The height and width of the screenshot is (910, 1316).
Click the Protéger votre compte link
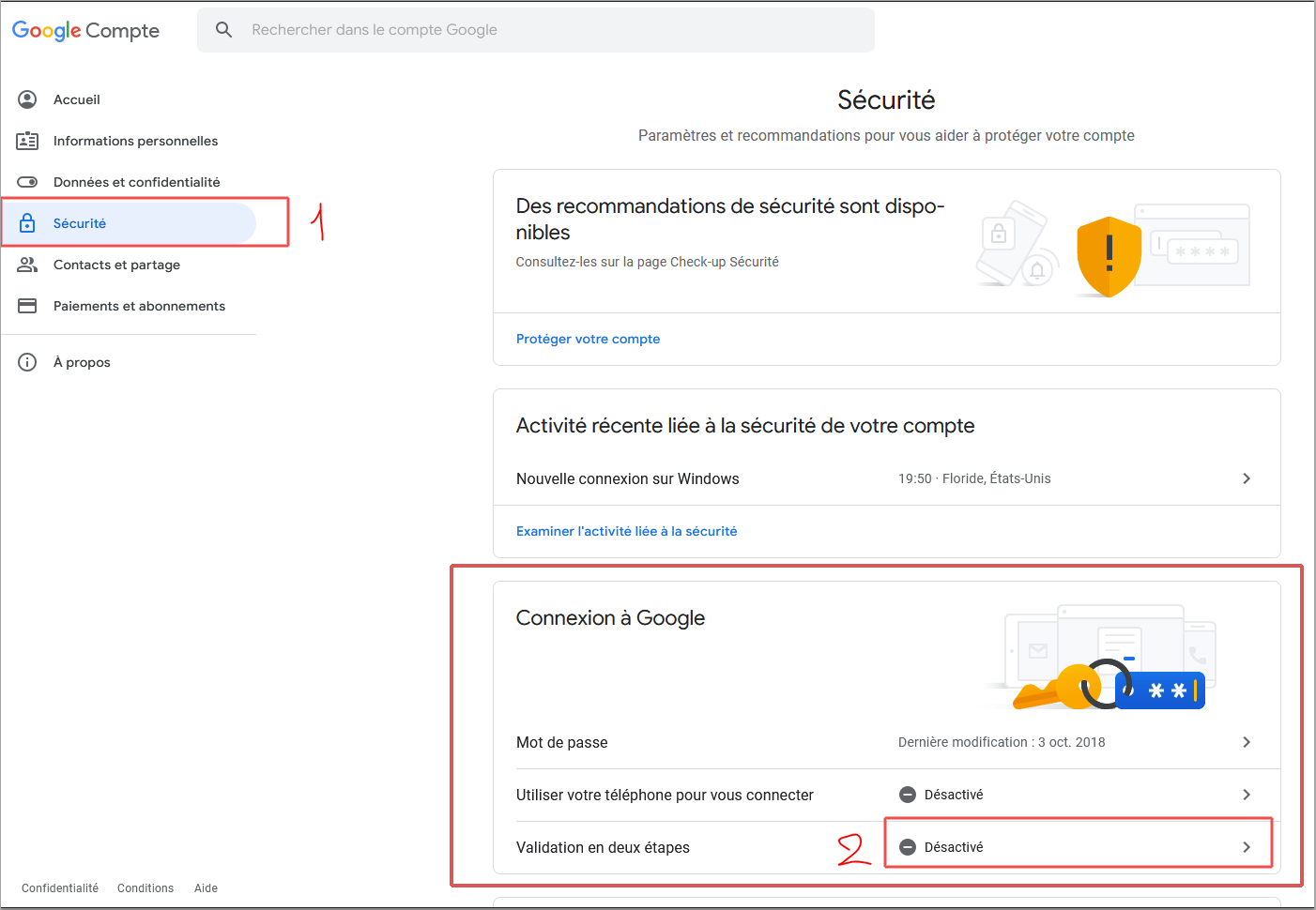[x=588, y=339]
